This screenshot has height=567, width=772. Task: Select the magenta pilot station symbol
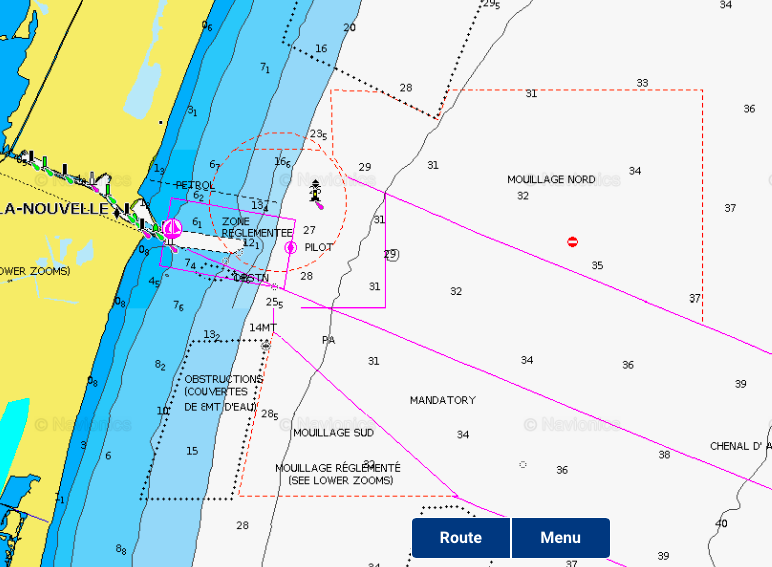coord(290,247)
